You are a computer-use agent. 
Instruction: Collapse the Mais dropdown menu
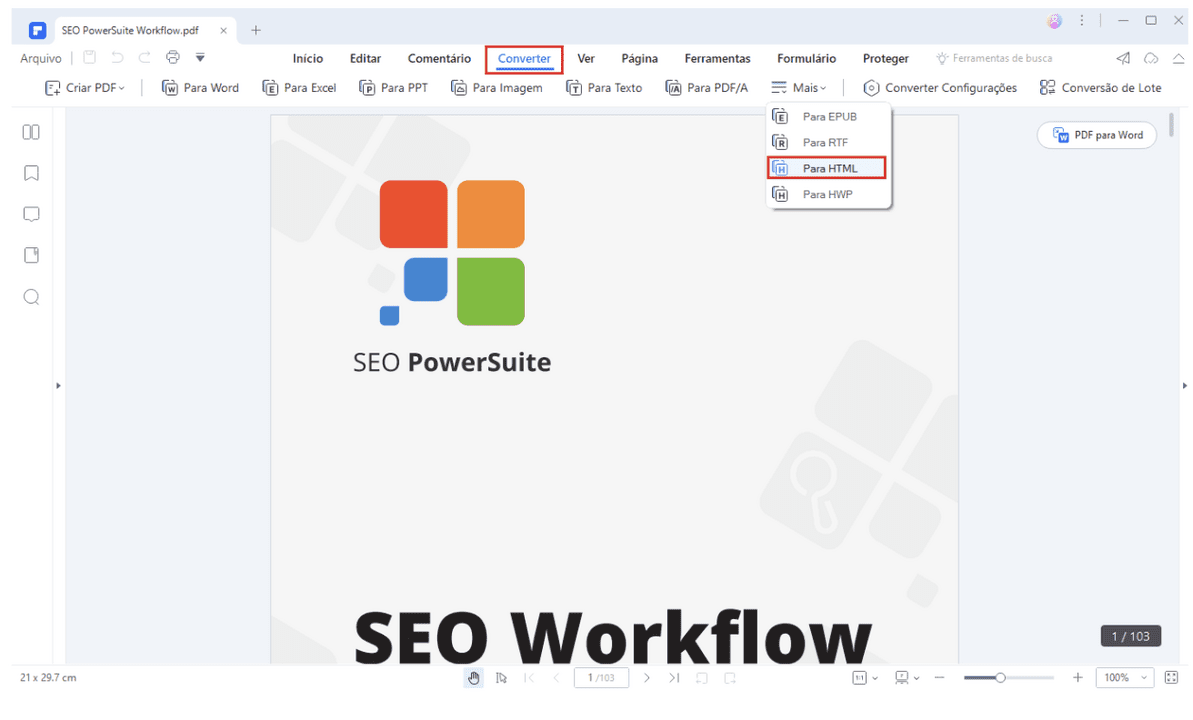[799, 88]
